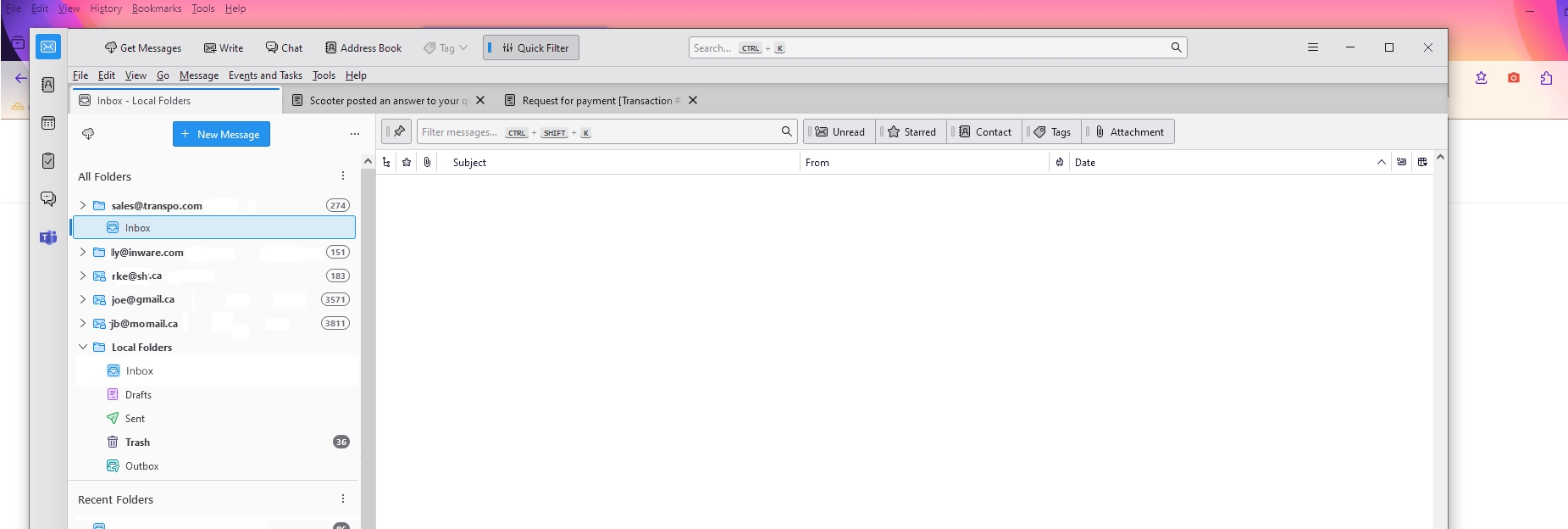Image resolution: width=1568 pixels, height=529 pixels.
Task: Click the thread column header icon
Action: point(386,162)
